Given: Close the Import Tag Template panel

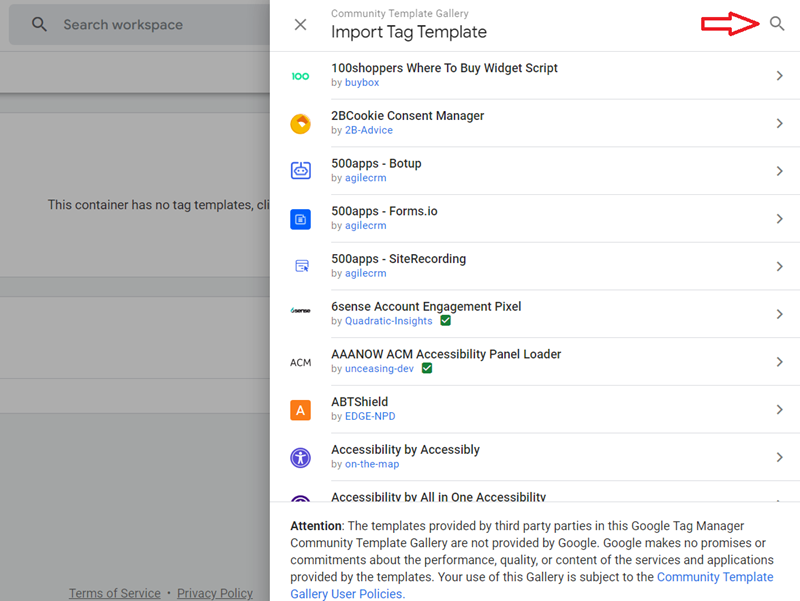Looking at the screenshot, I should point(300,24).
